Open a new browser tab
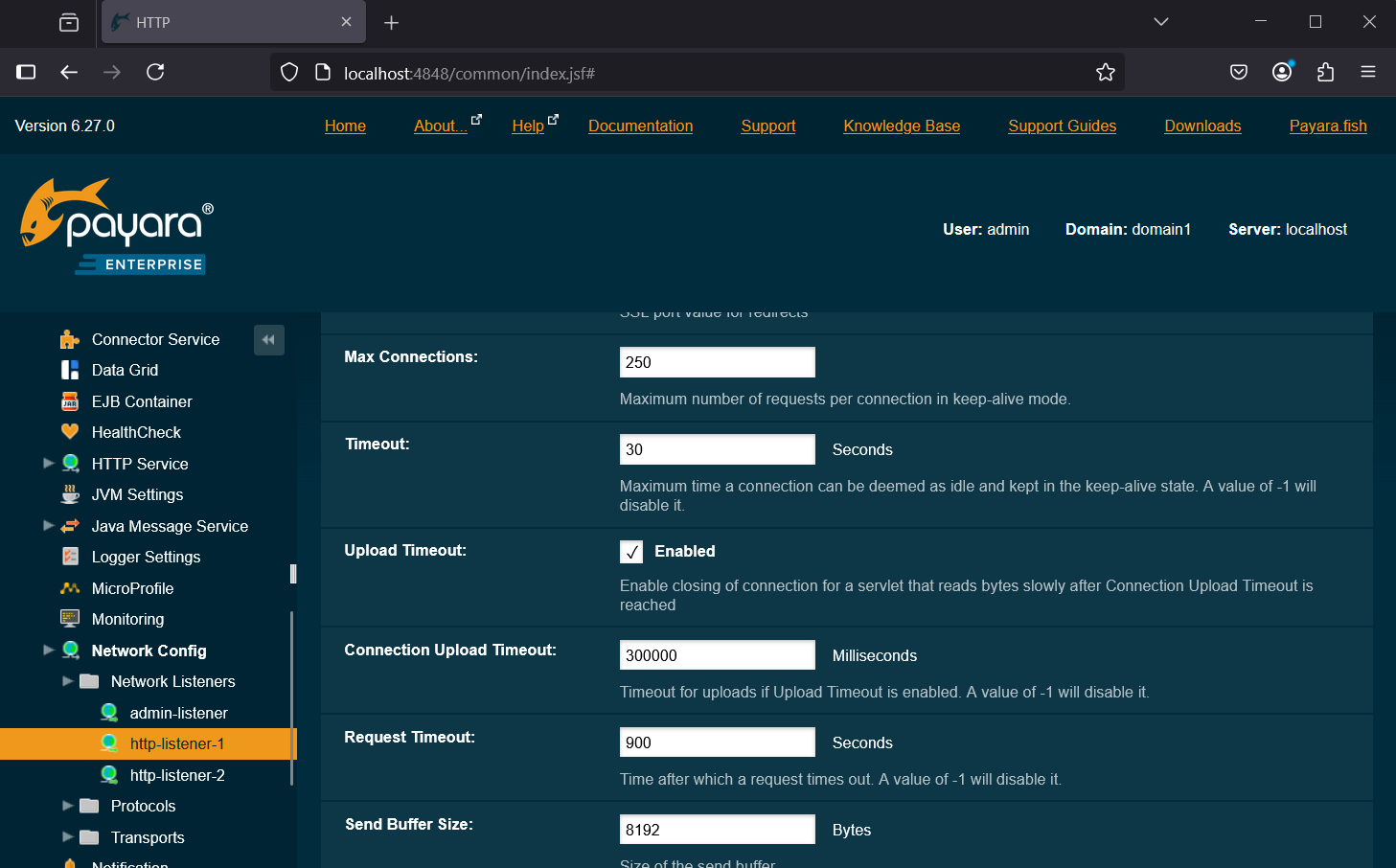Viewport: 1396px width, 868px height. click(x=391, y=22)
